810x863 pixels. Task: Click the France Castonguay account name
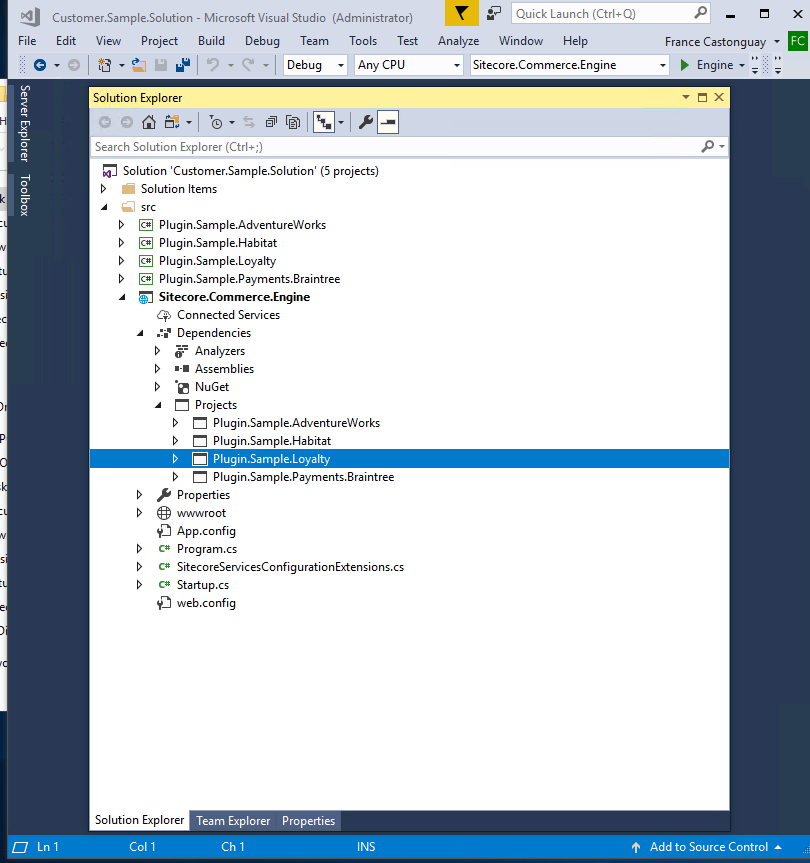(x=715, y=42)
